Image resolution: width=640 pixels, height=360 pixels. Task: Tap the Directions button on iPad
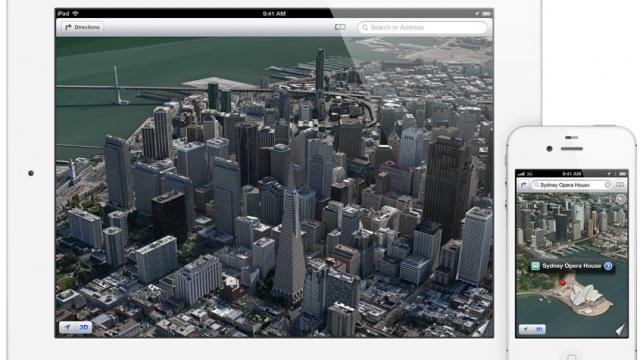tap(83, 27)
